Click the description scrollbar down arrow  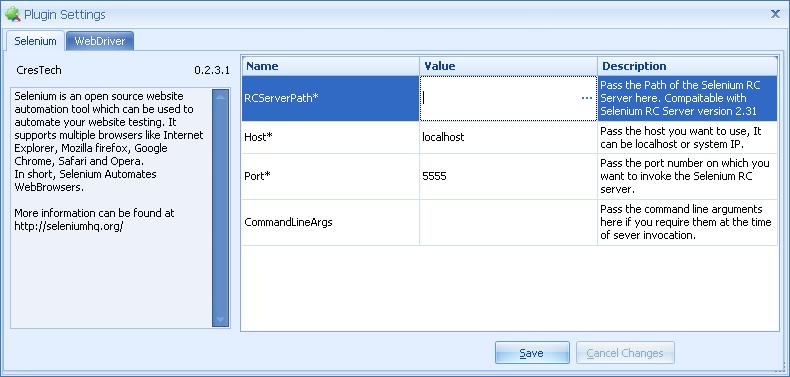221,320
